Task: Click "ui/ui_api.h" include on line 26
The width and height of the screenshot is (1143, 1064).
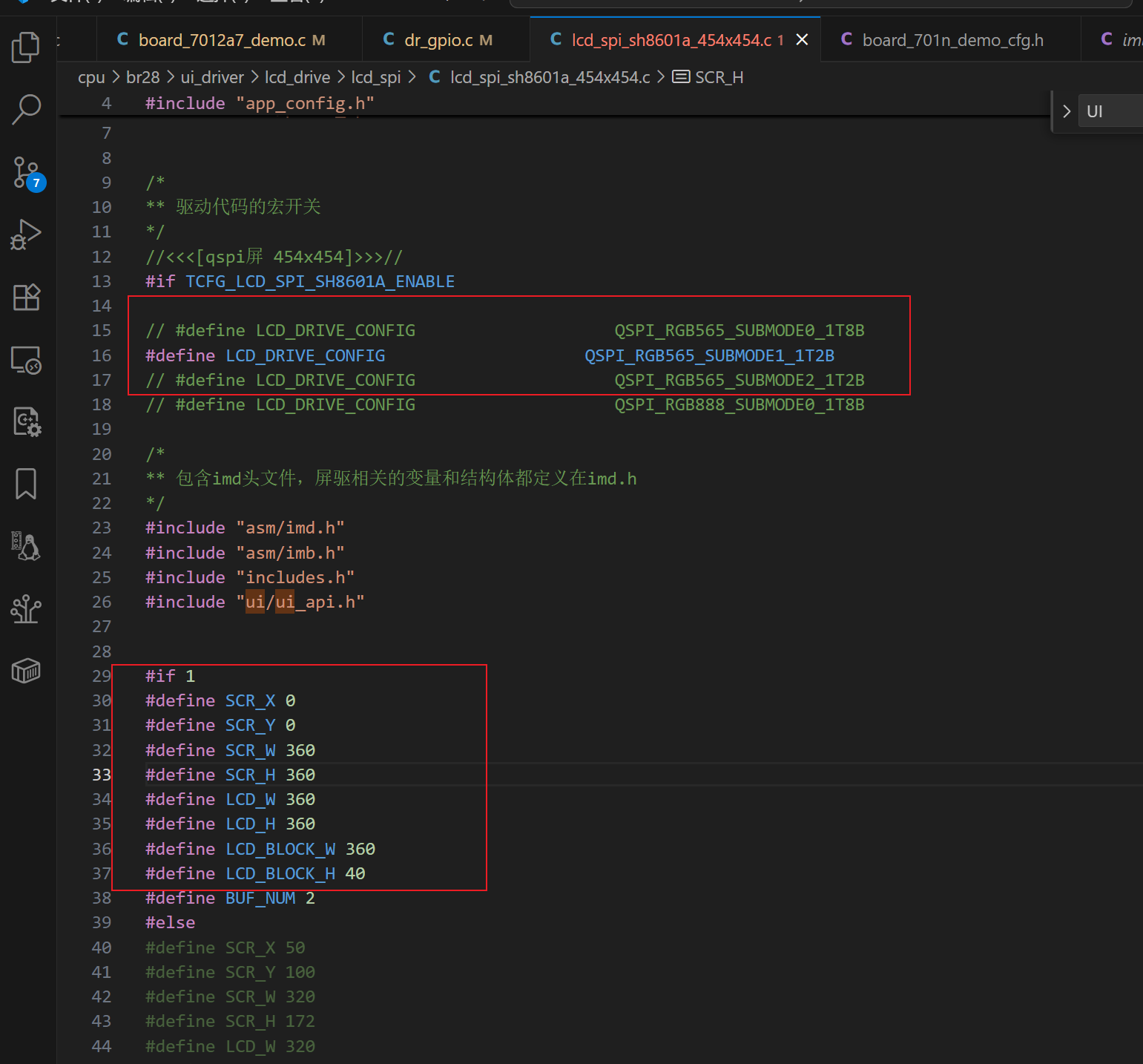Action: (x=300, y=602)
